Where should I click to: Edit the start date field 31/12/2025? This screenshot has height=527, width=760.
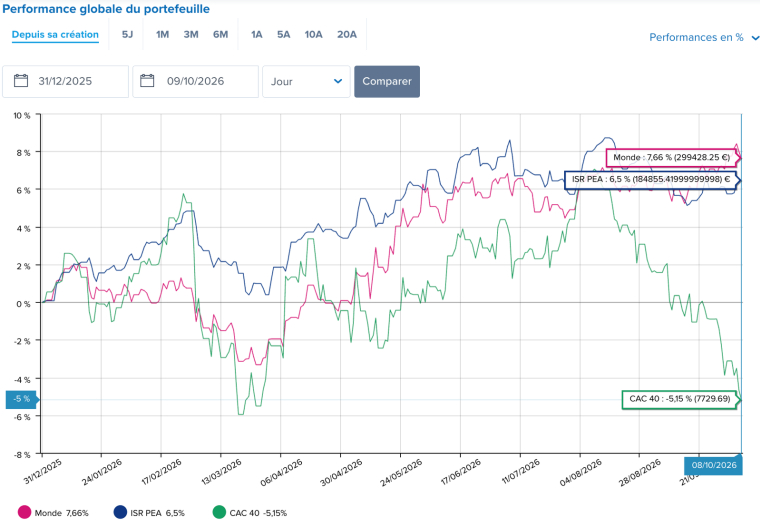click(65, 81)
